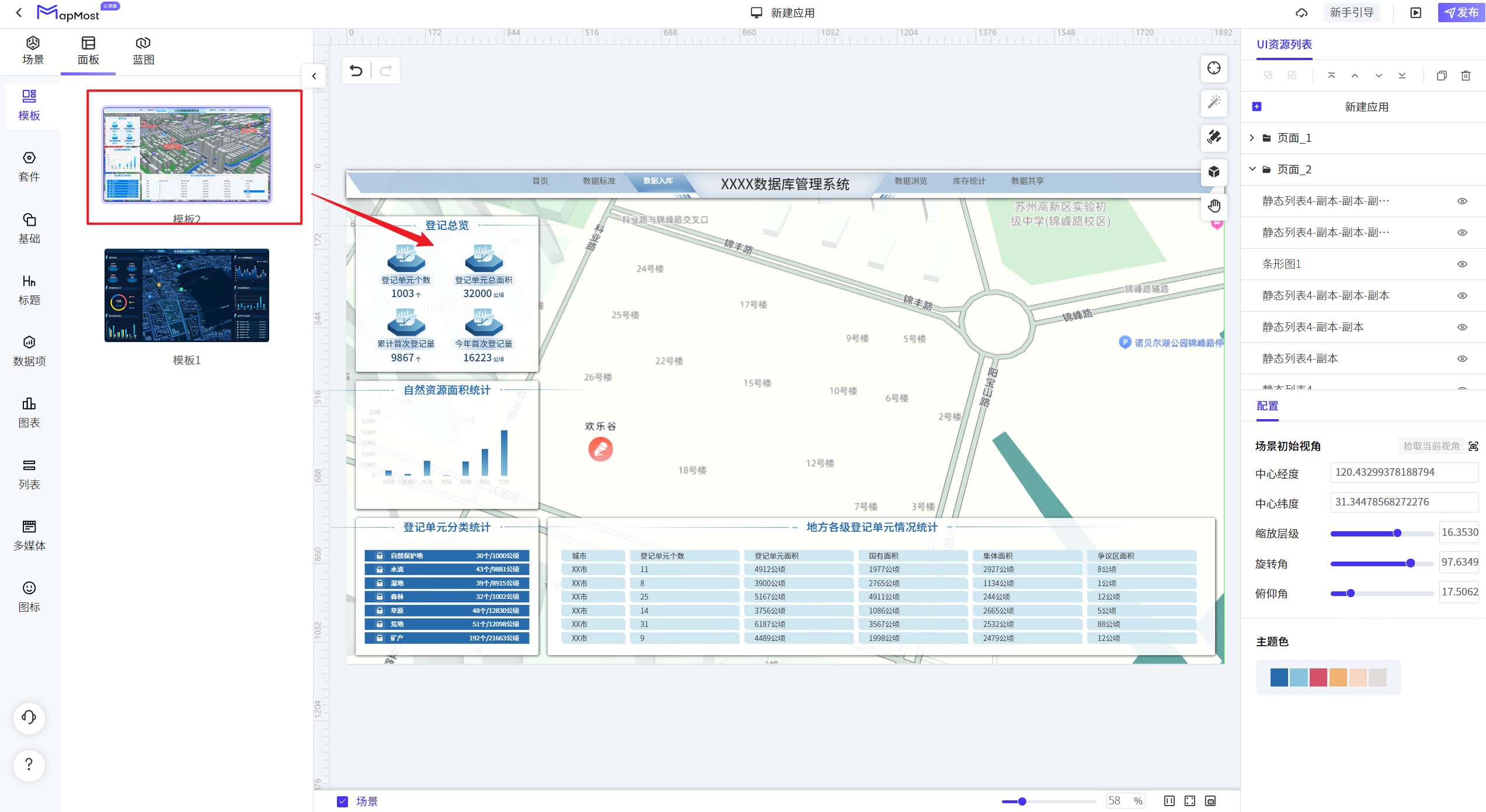The height and width of the screenshot is (812, 1486).
Task: Click the view capture icon beside 拾取当前视角
Action: (x=1474, y=446)
